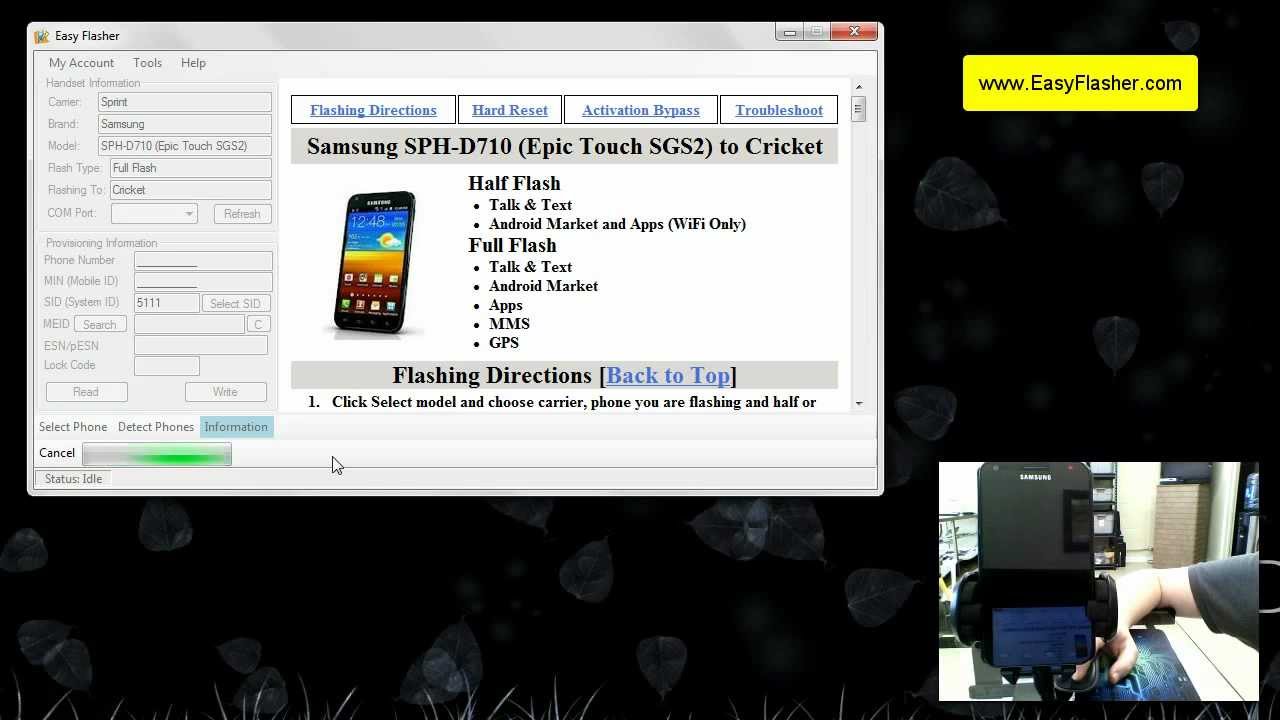Click the Write button

225,392
